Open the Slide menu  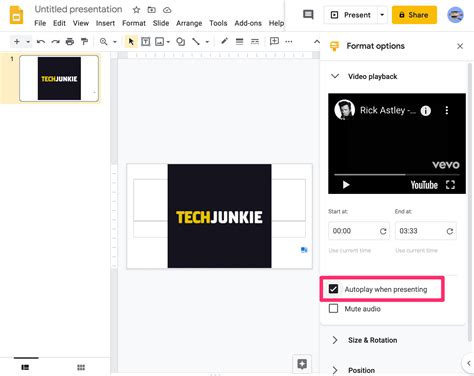[x=161, y=23]
